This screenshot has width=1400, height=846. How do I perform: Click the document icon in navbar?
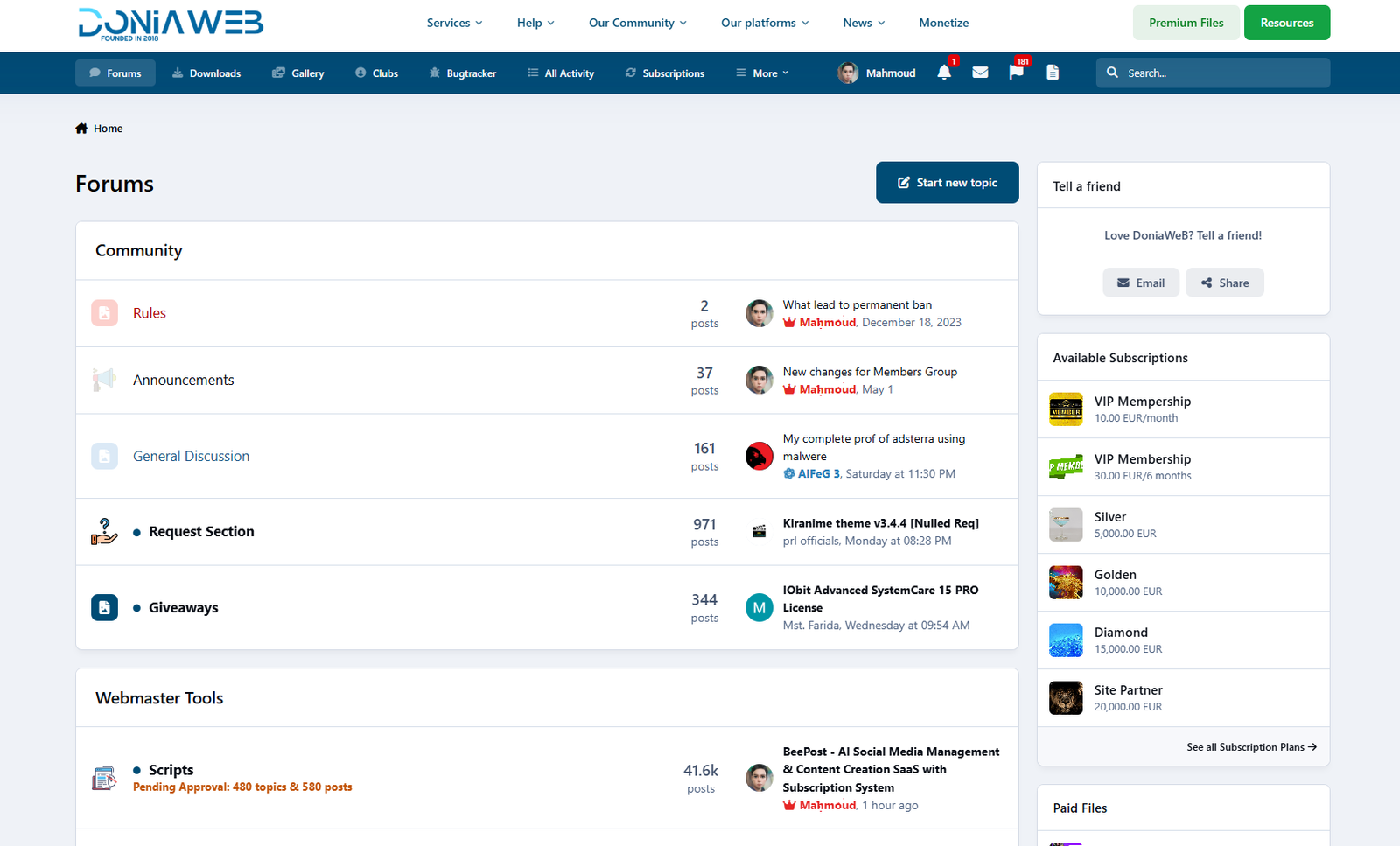1053,73
